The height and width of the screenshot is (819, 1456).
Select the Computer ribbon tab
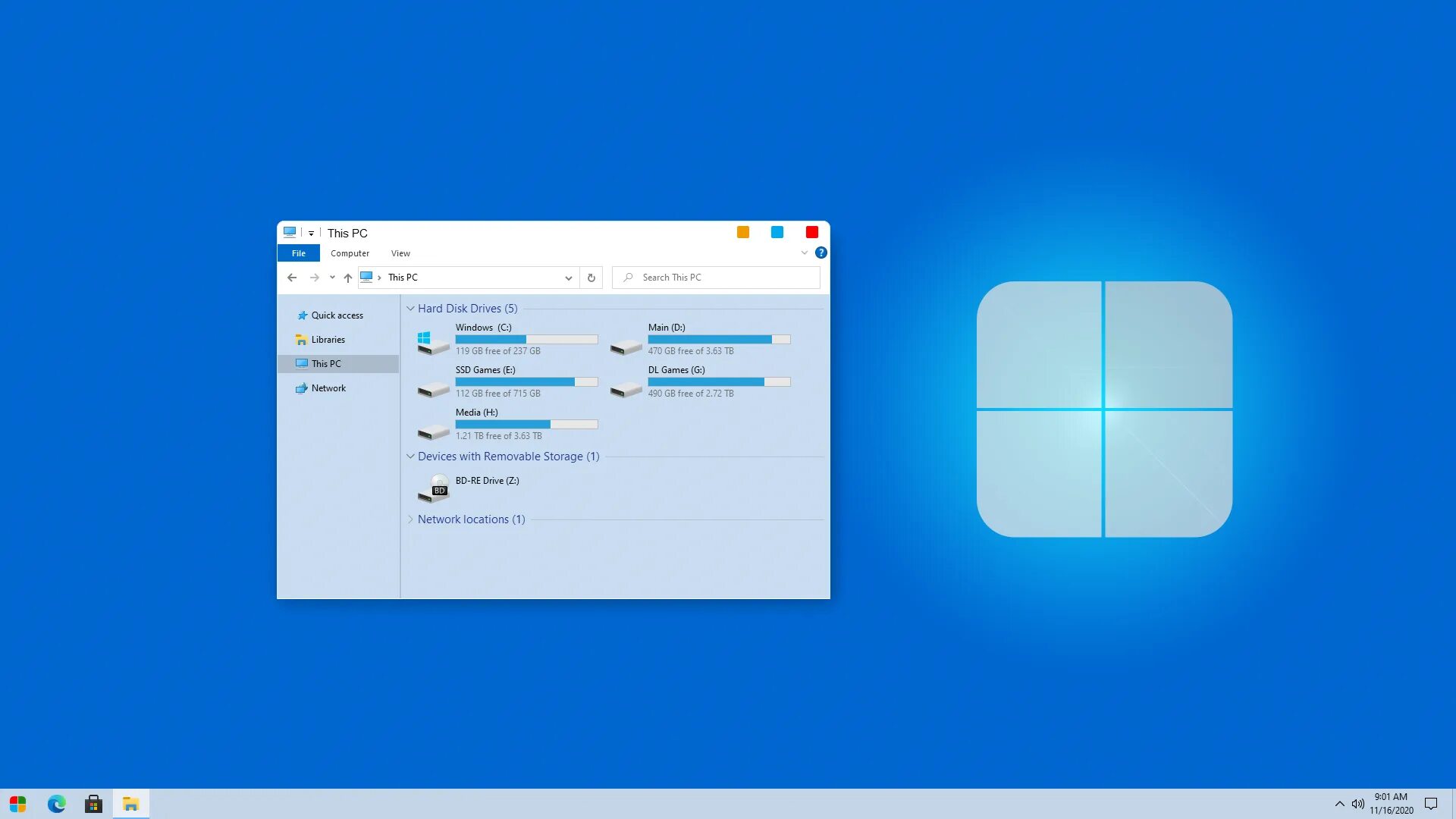[350, 253]
